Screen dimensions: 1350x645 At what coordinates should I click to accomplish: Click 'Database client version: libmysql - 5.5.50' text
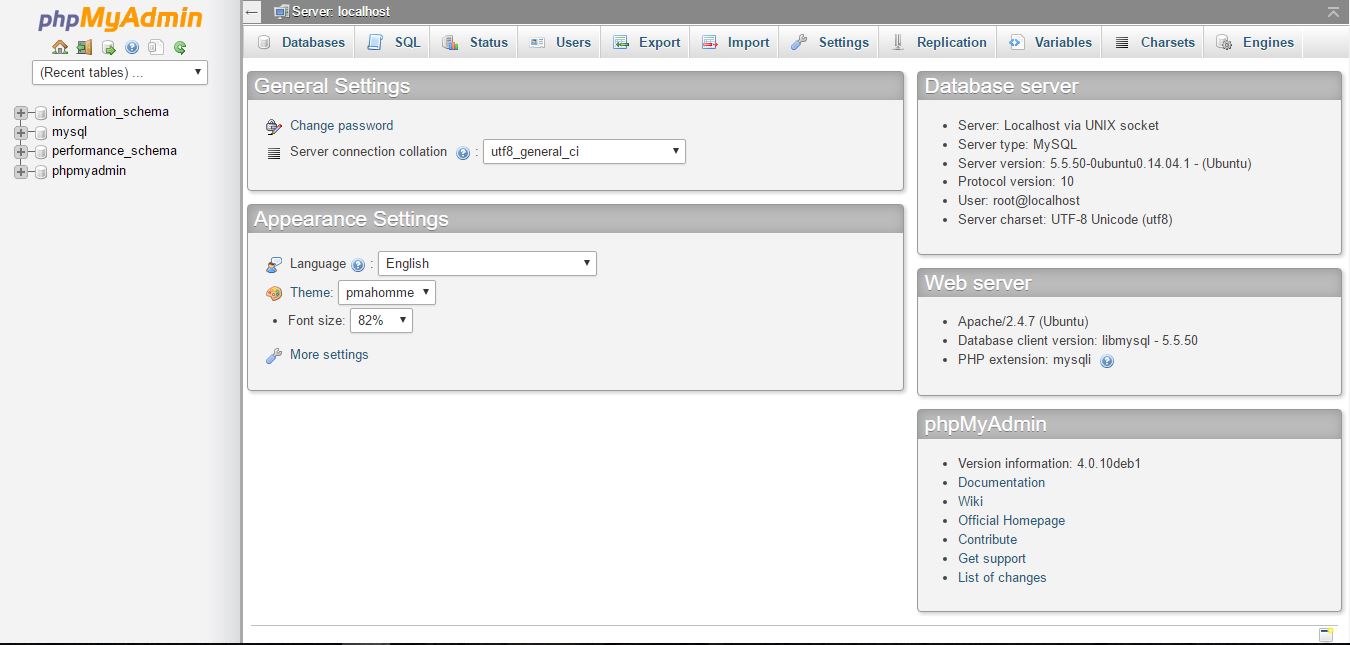click(1078, 340)
